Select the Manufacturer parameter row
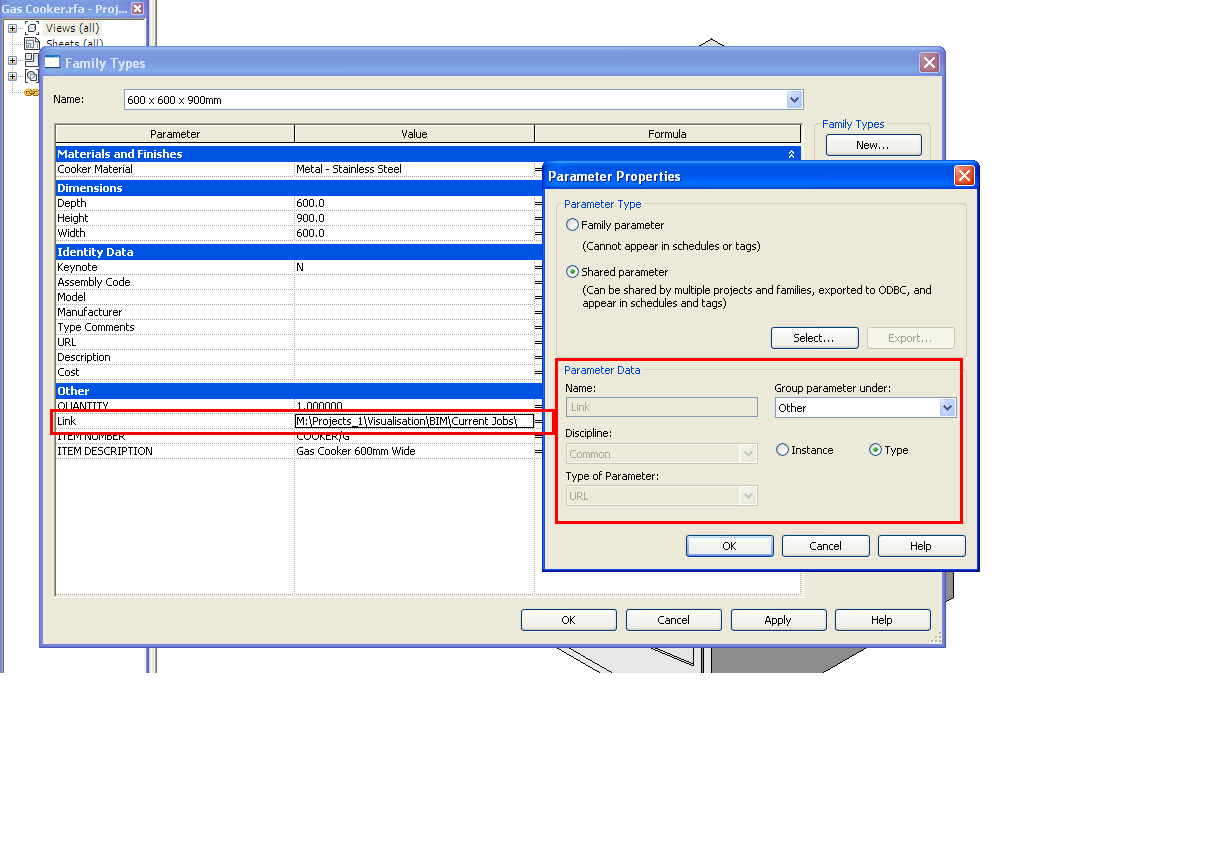1209x867 pixels. pos(175,312)
